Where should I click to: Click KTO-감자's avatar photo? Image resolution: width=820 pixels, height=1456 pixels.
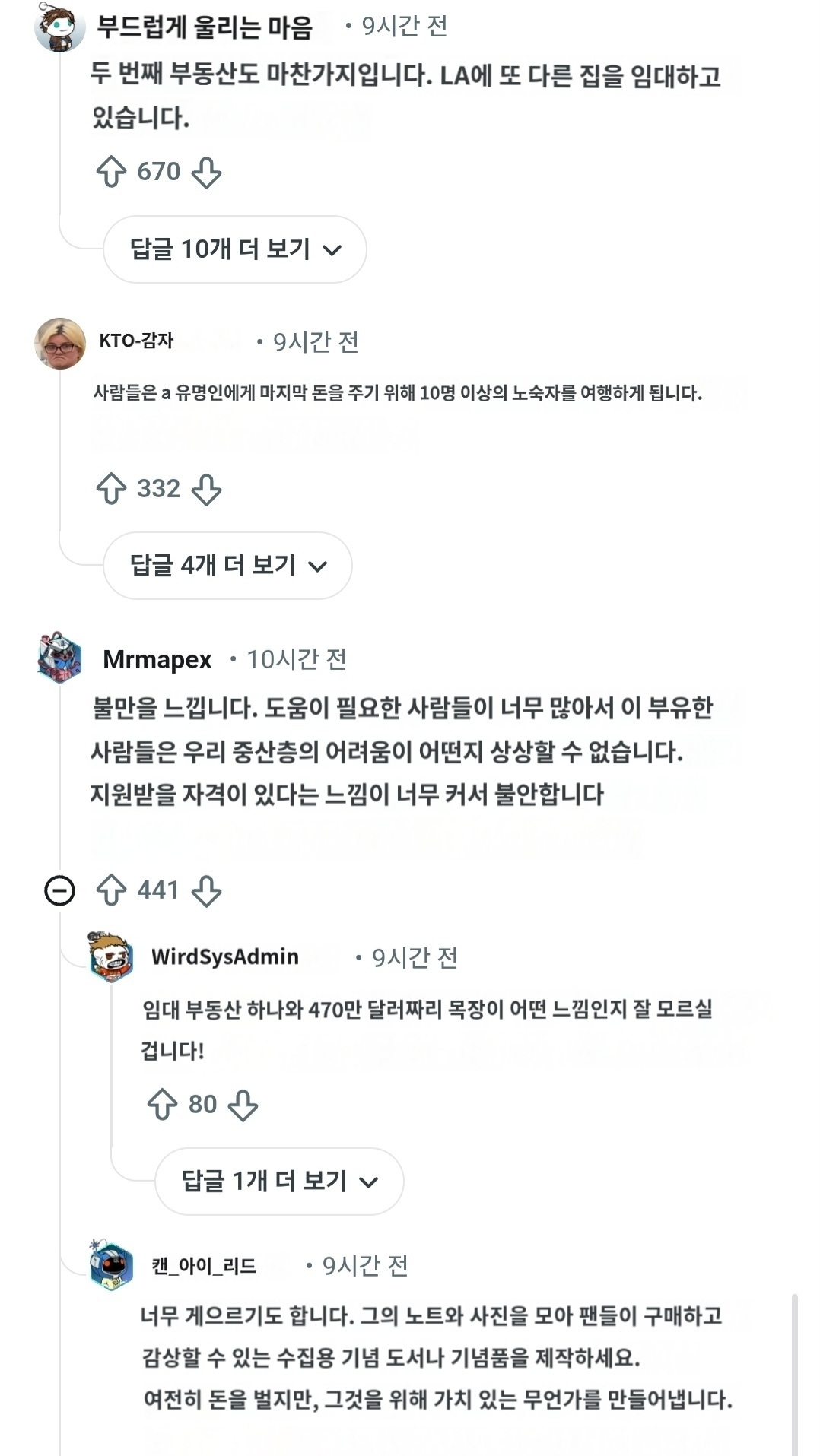[x=60, y=344]
